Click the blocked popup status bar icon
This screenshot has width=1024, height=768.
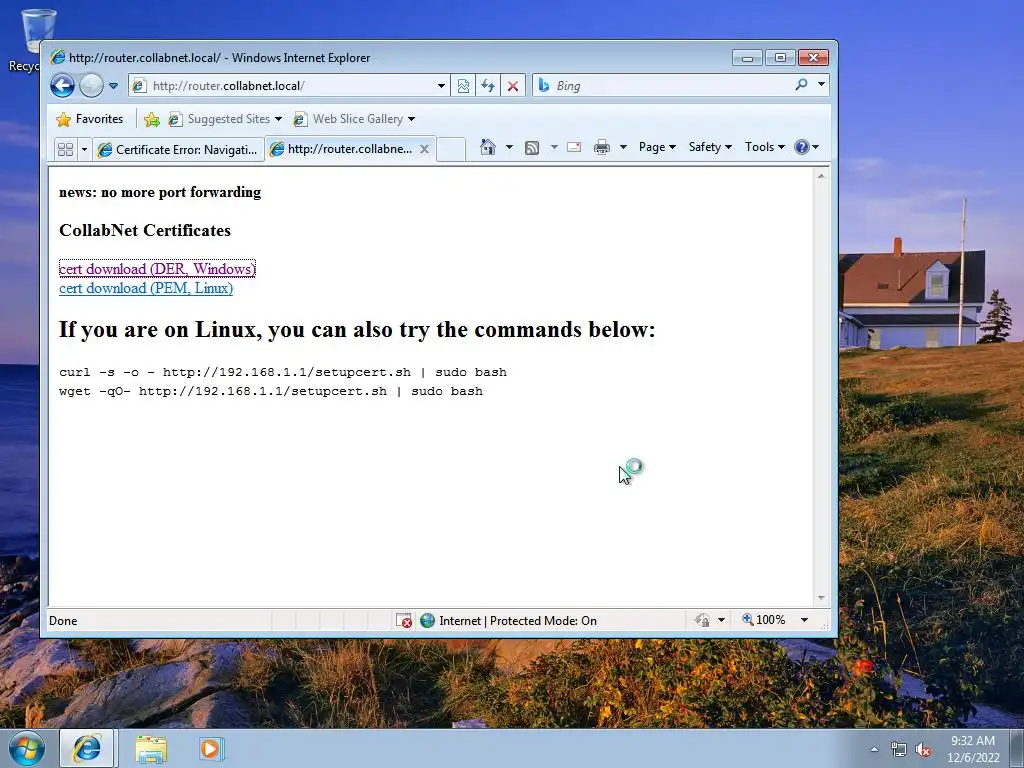(404, 620)
